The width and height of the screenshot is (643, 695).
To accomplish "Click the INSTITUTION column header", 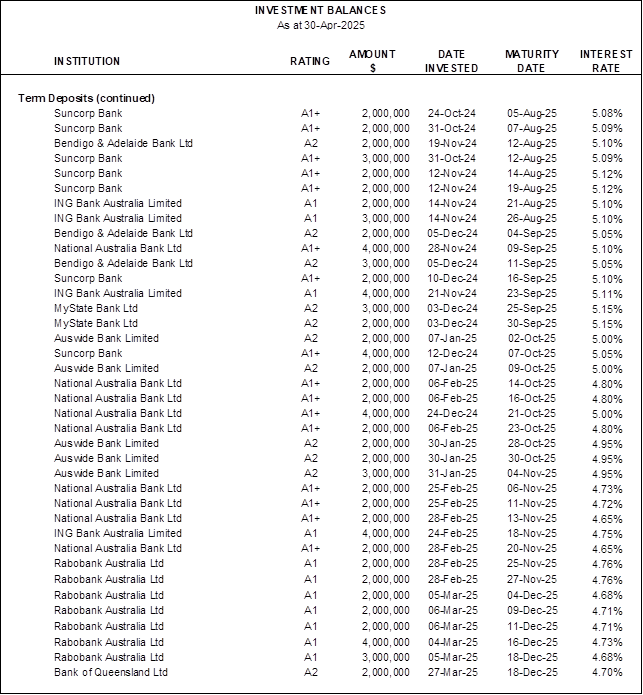I will (x=87, y=61).
